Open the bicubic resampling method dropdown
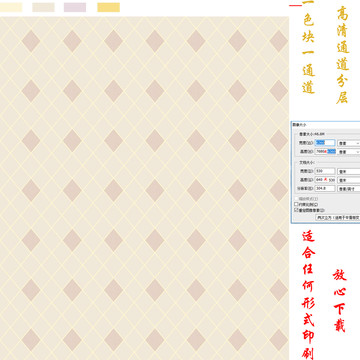This screenshot has height=360, width=360. coord(338,217)
